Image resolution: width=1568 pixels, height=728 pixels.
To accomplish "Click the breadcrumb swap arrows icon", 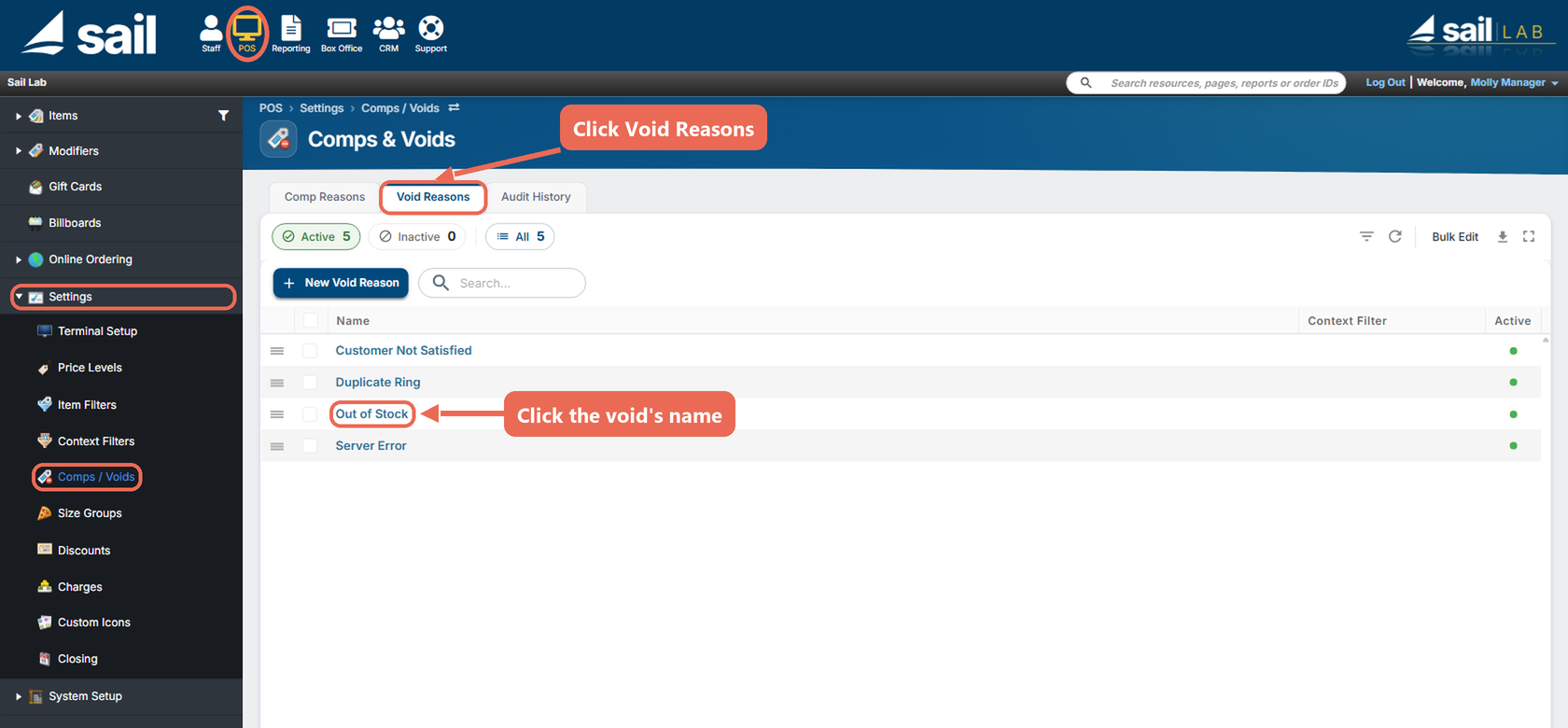I will click(454, 108).
